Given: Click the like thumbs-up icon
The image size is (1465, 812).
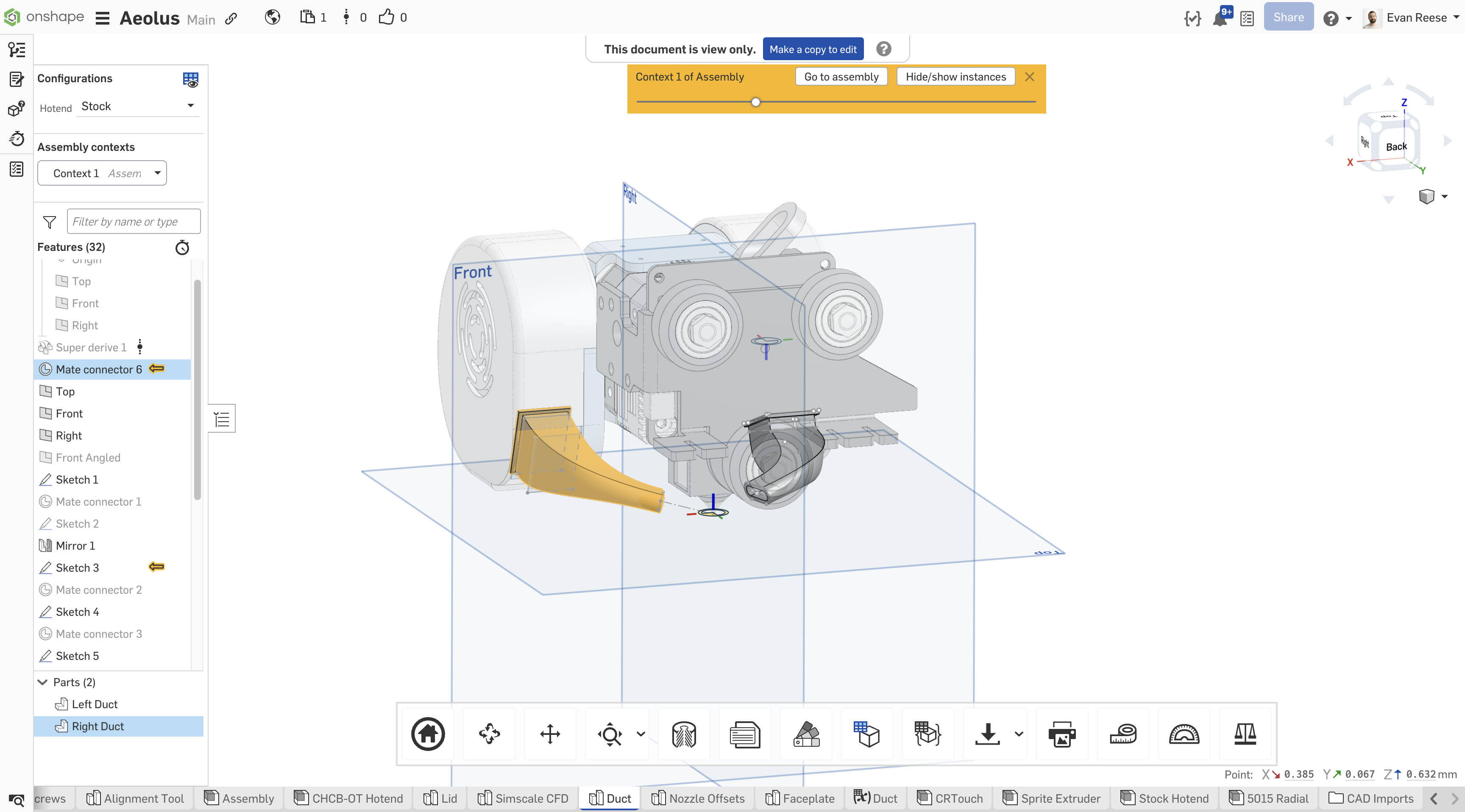Looking at the screenshot, I should (x=387, y=17).
